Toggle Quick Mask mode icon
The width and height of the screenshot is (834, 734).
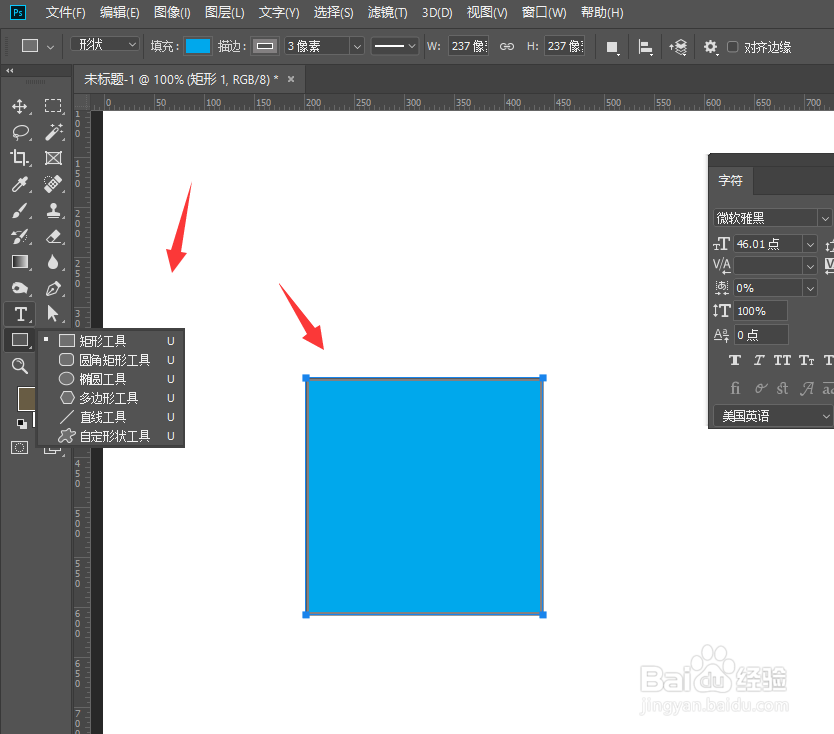click(20, 447)
